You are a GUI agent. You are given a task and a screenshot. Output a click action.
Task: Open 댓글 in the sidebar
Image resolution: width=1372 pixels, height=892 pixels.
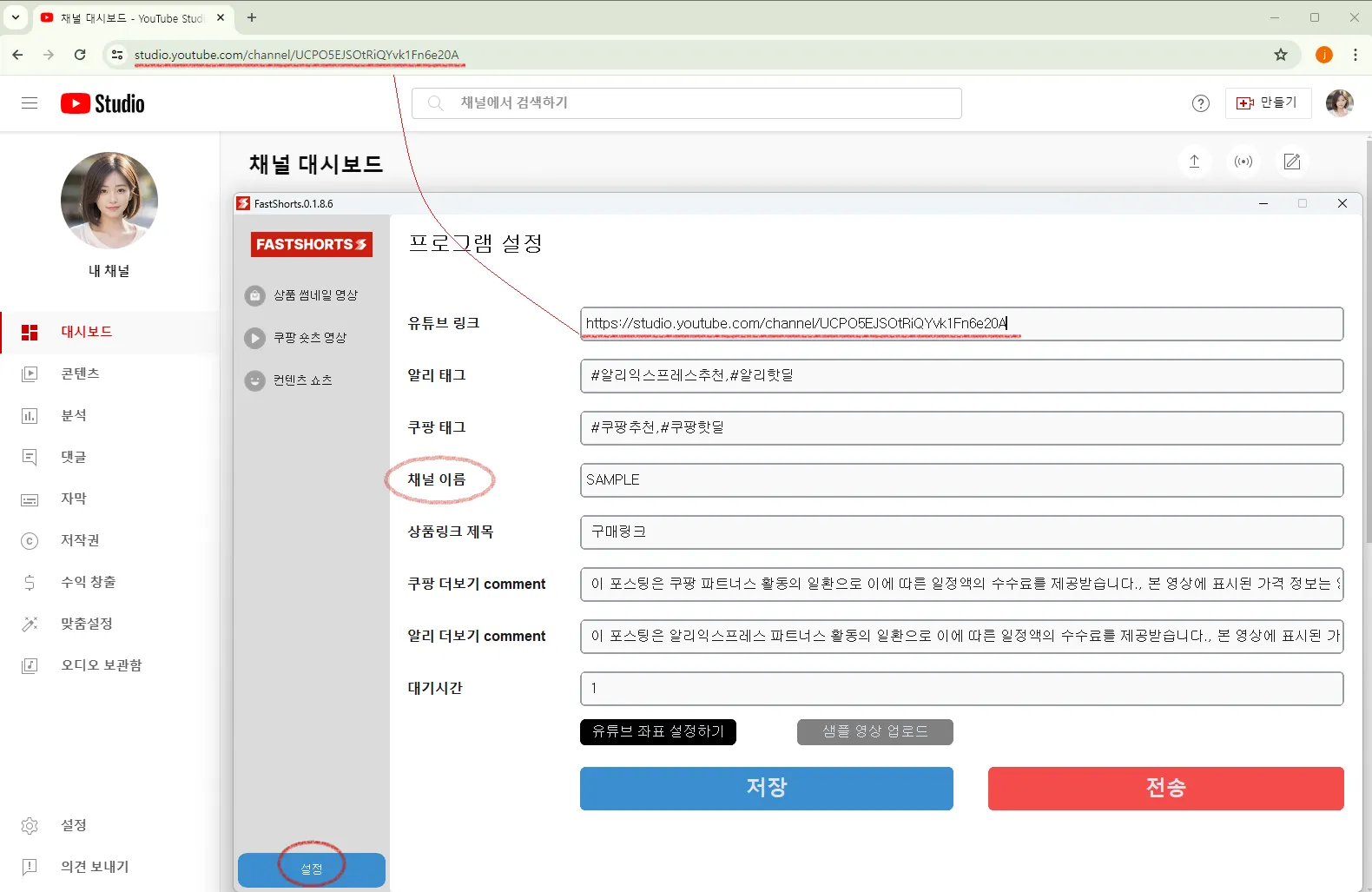pyautogui.click(x=110, y=457)
